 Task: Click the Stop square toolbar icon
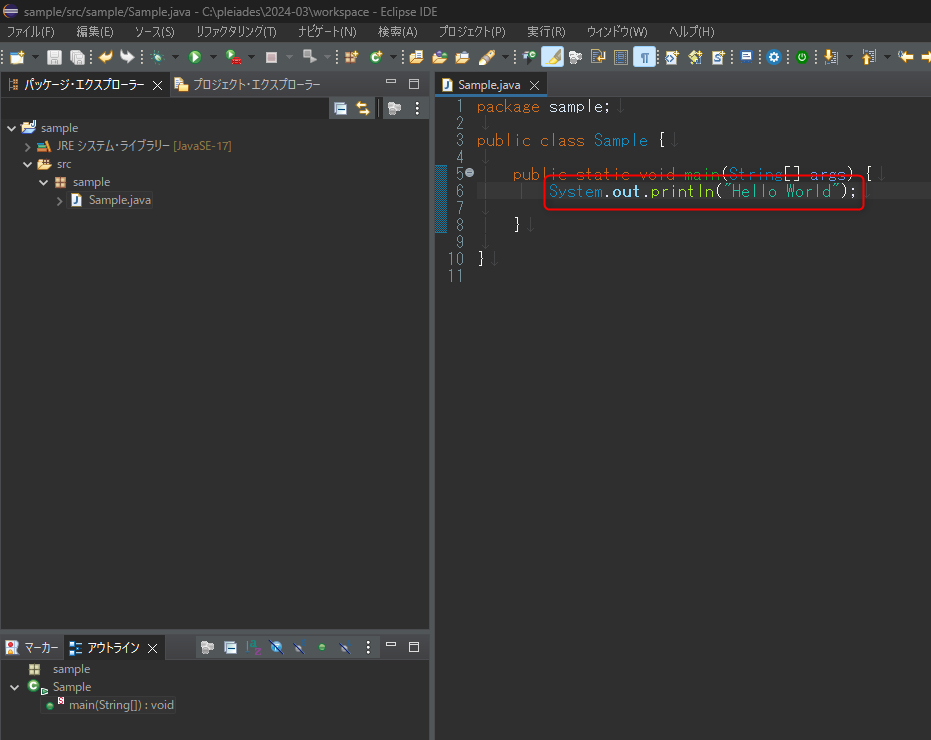pos(271,57)
